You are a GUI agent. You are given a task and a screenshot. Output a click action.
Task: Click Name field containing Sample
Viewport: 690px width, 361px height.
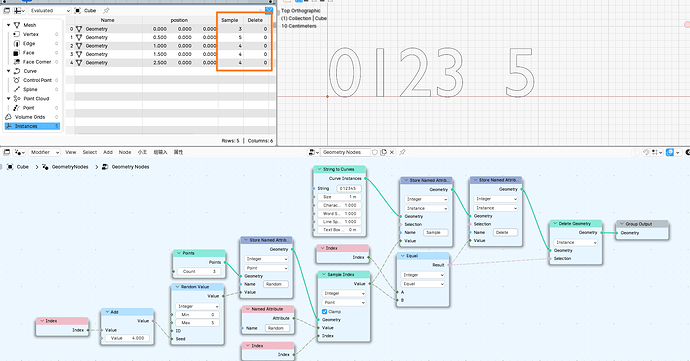tap(435, 232)
